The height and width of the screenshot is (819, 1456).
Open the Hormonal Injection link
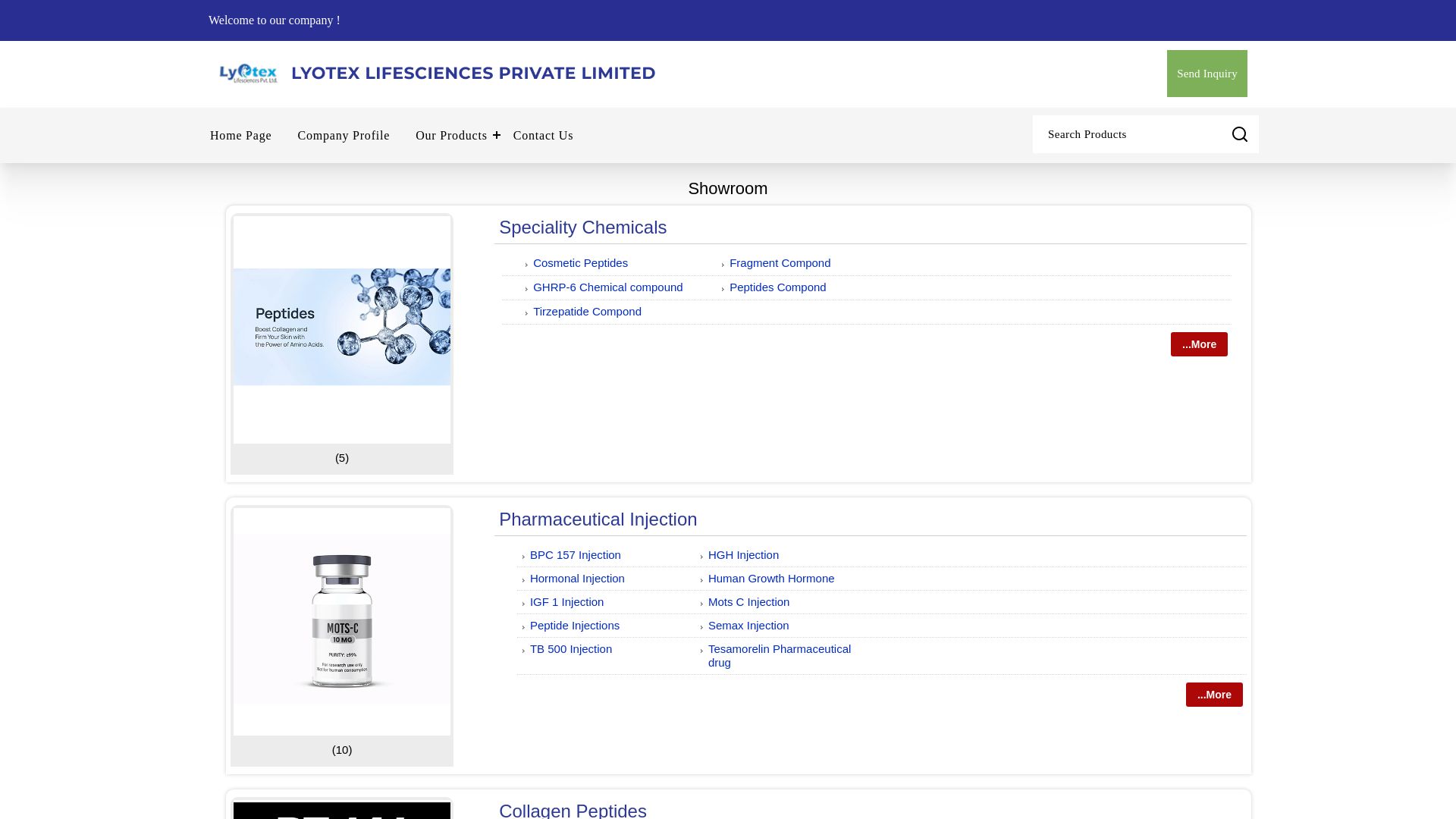point(577,579)
